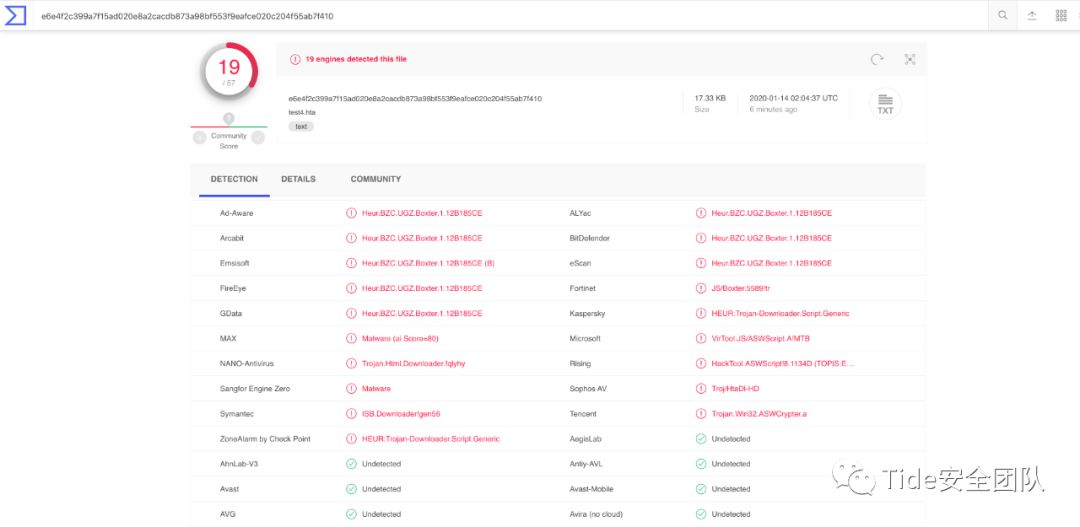Click the green check in Antiy-AVL row
Screen dimensions: 1080x527
tap(700, 464)
